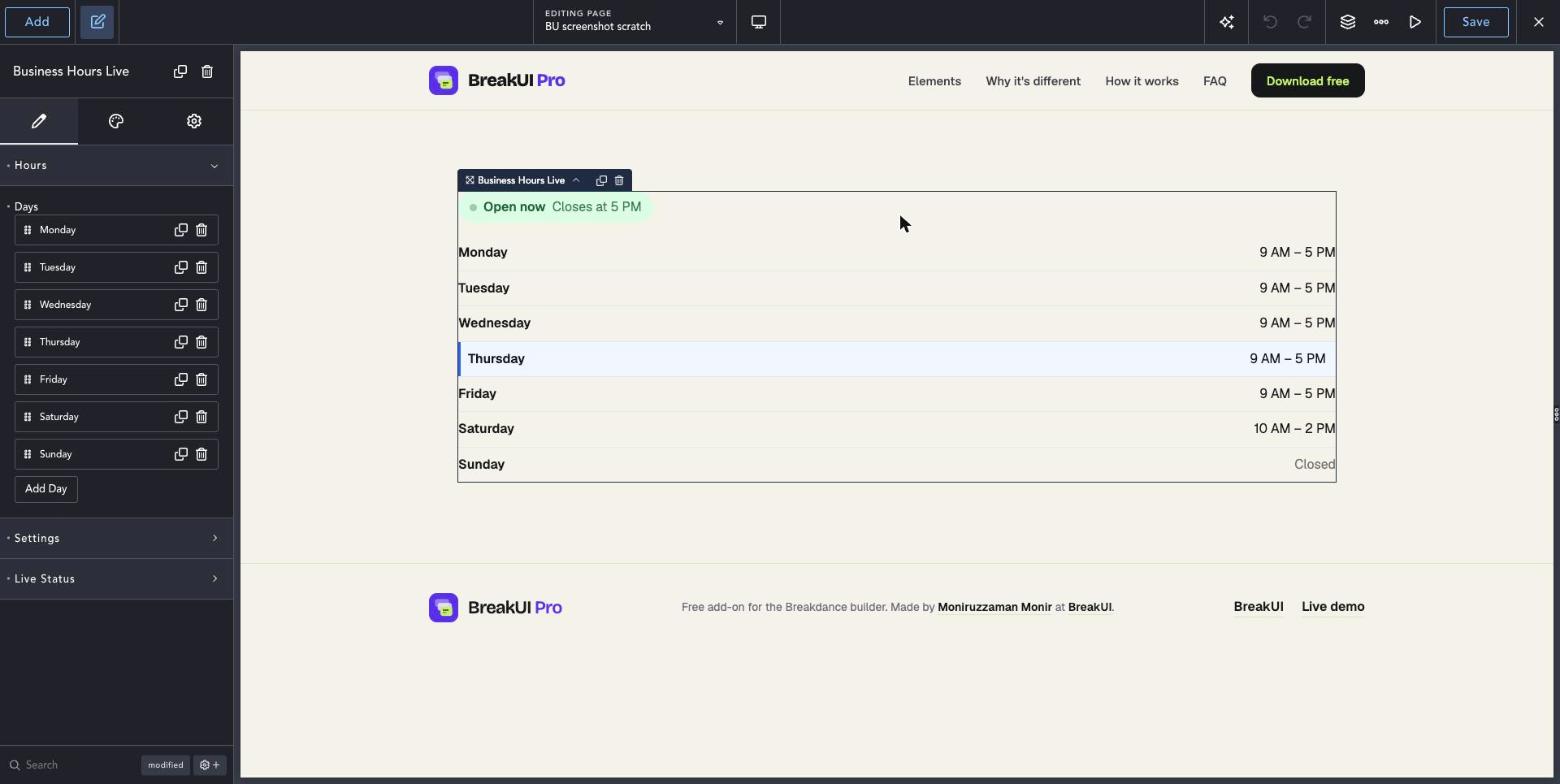Duplicate element from canvas selection toolbar
The image size is (1560, 784).
pyautogui.click(x=601, y=181)
